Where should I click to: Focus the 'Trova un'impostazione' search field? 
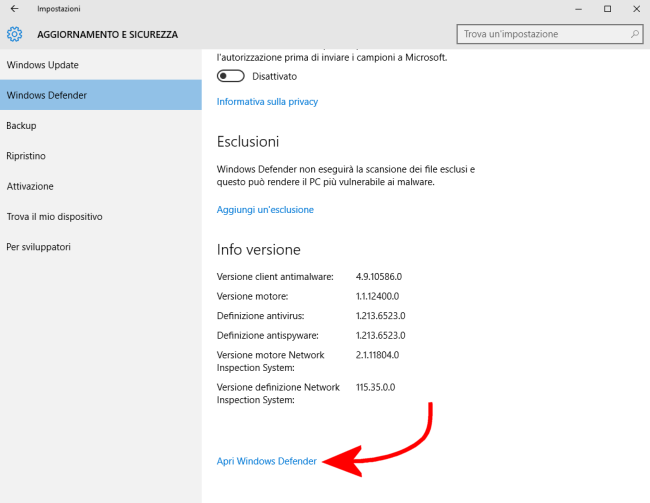(550, 34)
